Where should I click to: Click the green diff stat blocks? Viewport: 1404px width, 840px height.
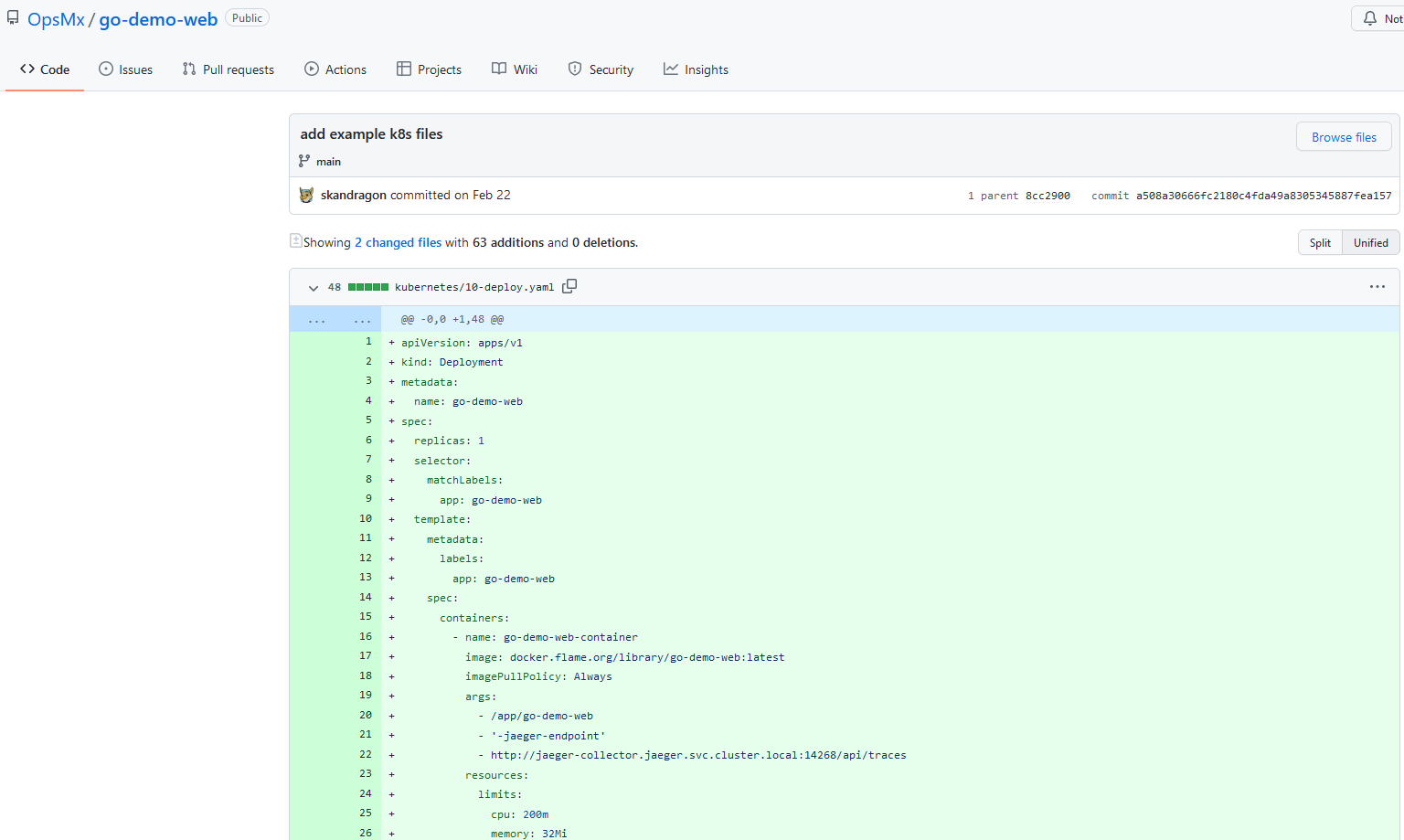coord(368,286)
